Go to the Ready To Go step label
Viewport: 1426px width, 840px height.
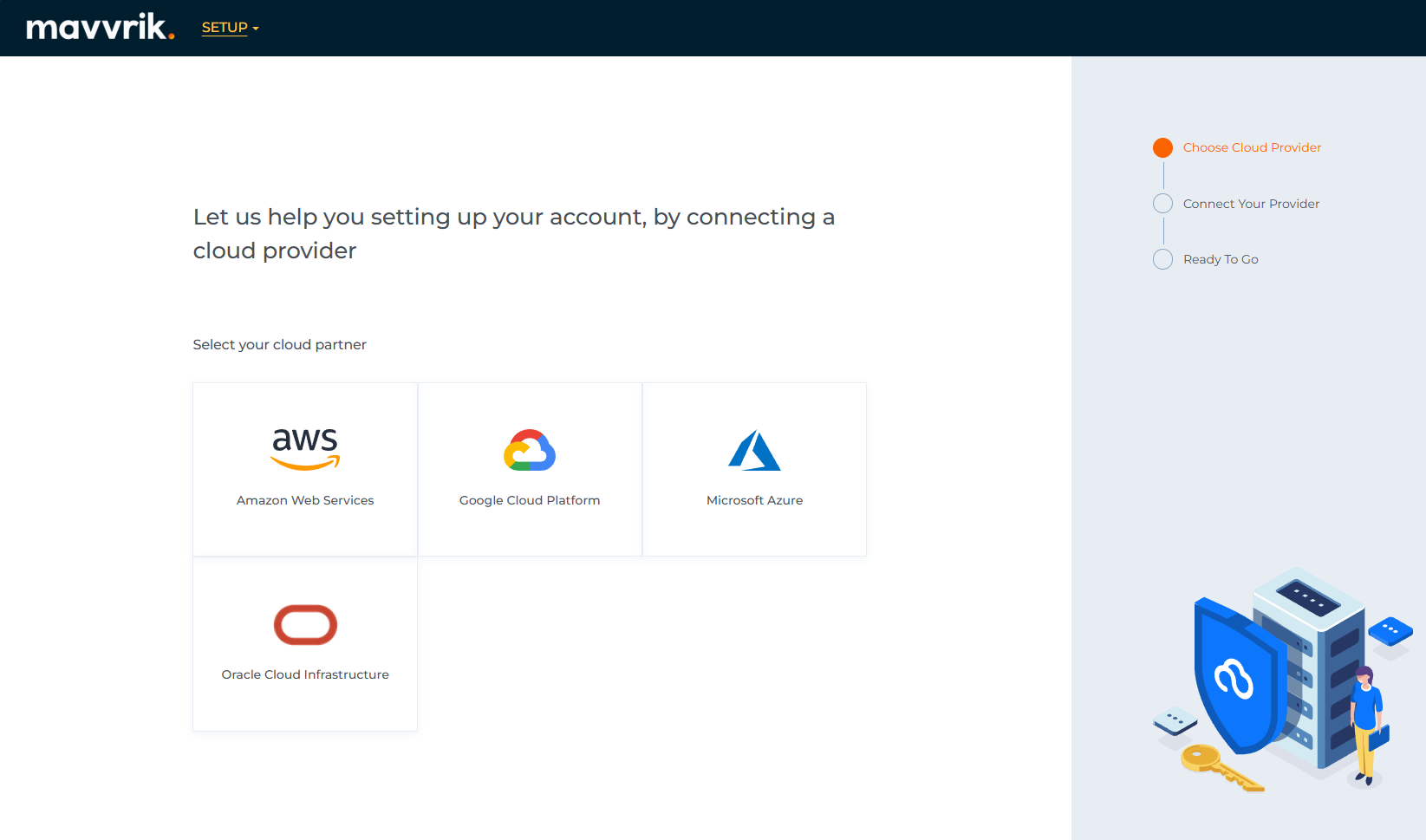[1221, 259]
